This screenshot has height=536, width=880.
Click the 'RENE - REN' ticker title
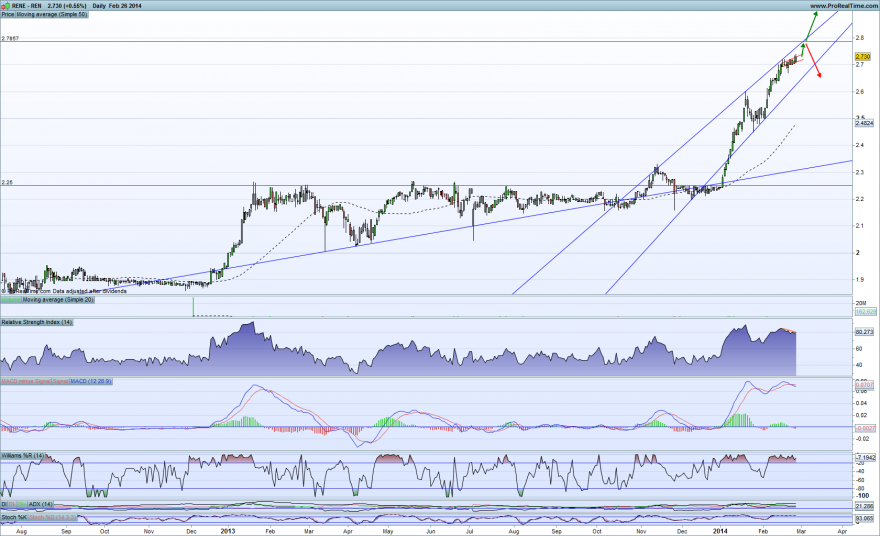27,6
